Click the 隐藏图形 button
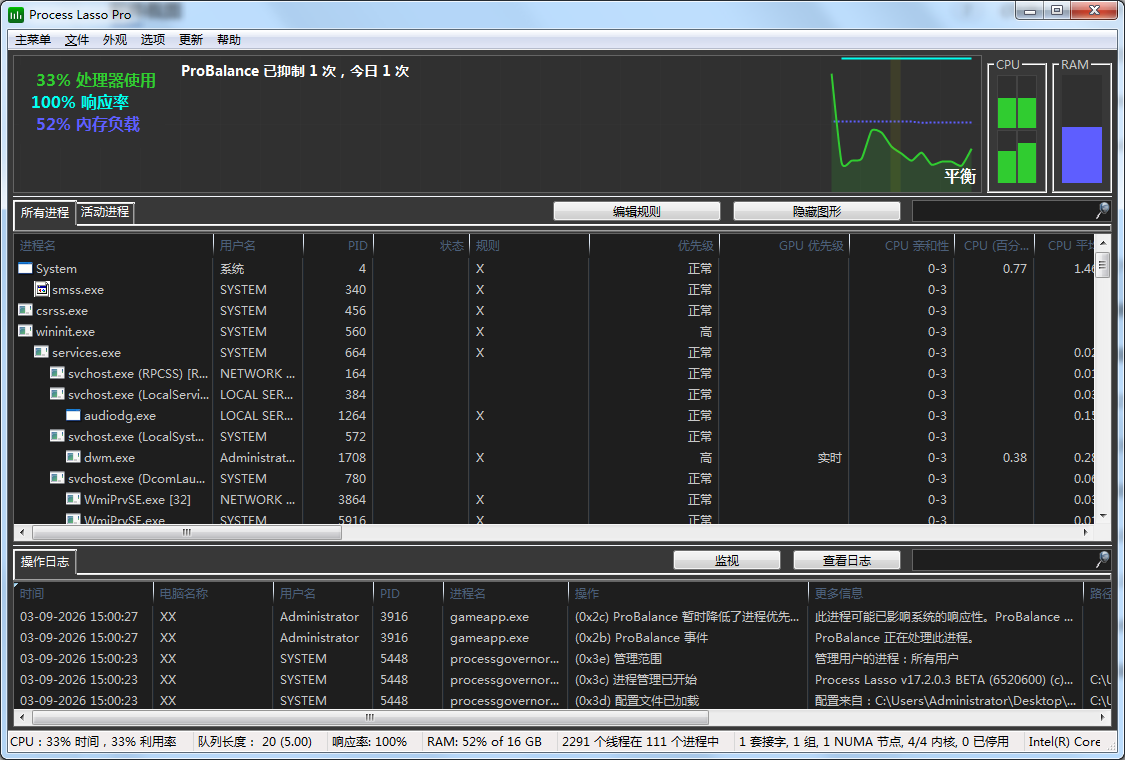This screenshot has width=1125, height=760. [816, 211]
